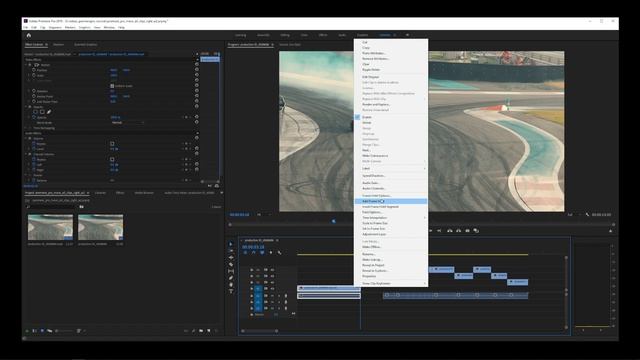
Task: Click the timeline horizontal zoom scroll bar
Action: tap(260, 331)
